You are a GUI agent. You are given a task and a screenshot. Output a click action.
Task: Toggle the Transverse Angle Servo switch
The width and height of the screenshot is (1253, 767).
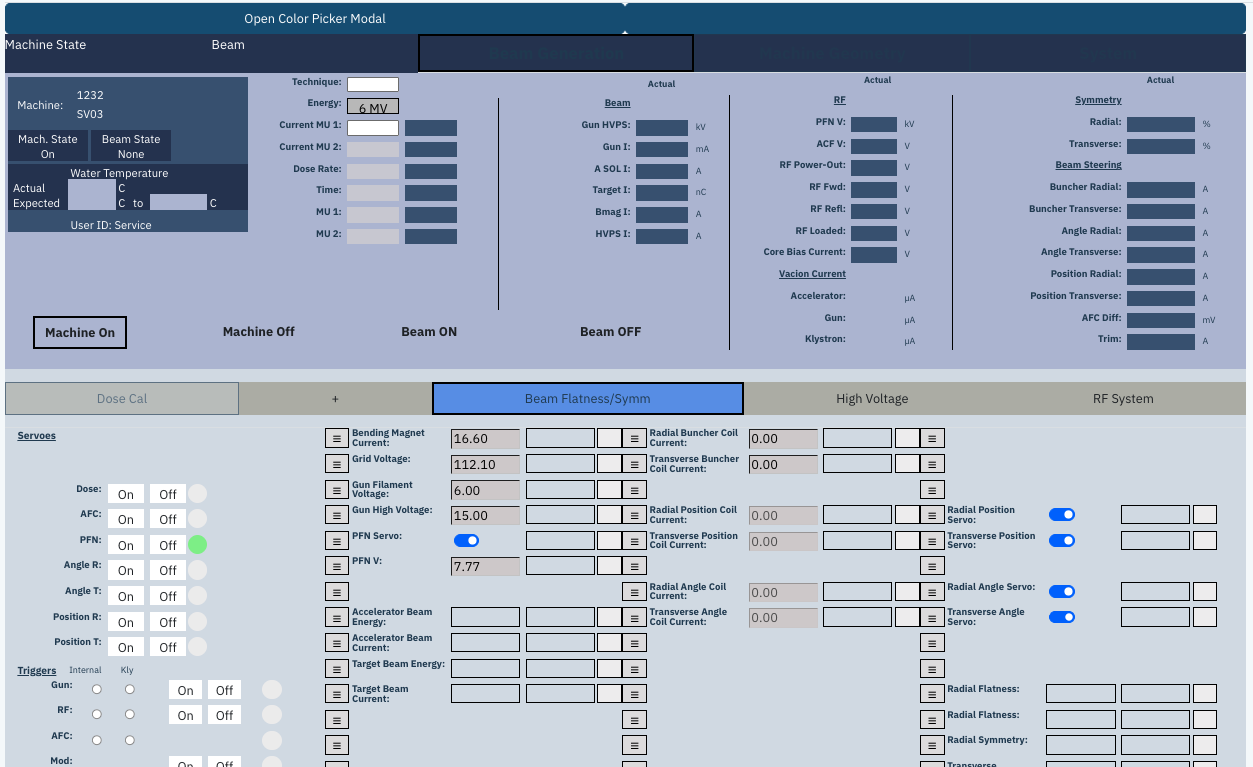[1062, 617]
